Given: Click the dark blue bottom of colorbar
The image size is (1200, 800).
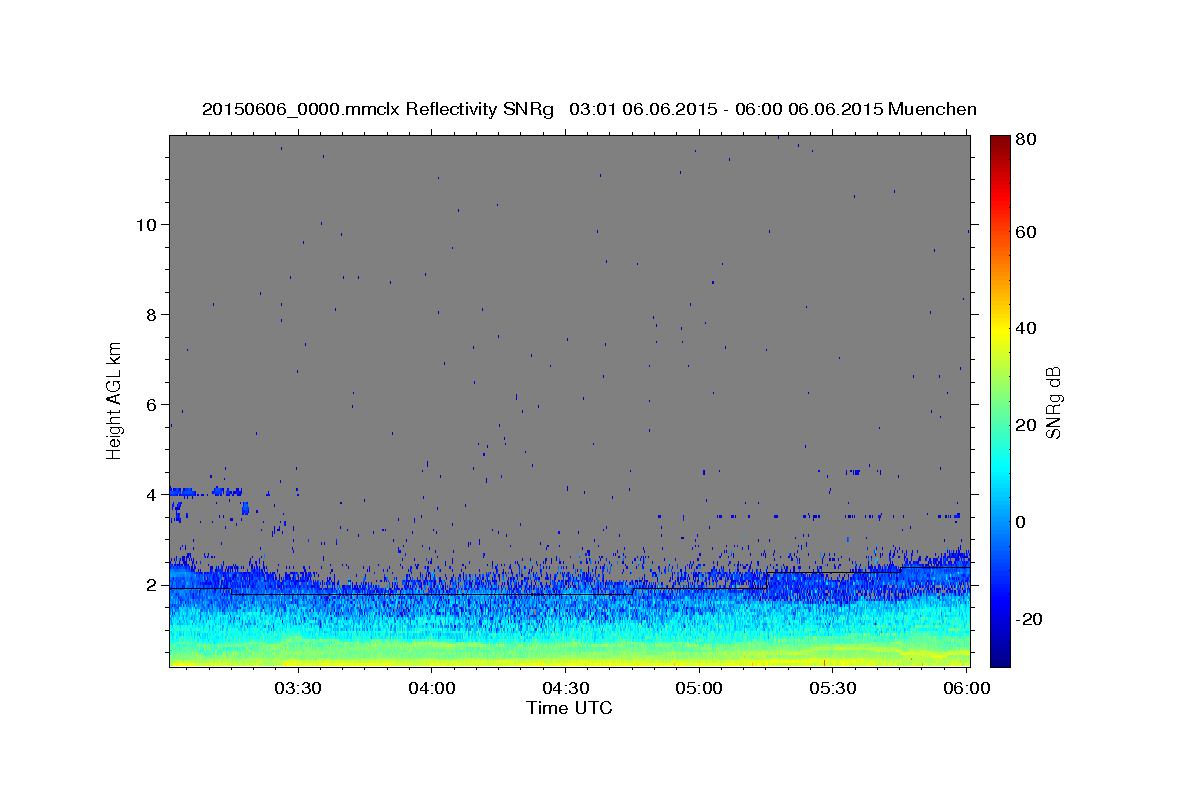Looking at the screenshot, I should click(x=1000, y=656).
